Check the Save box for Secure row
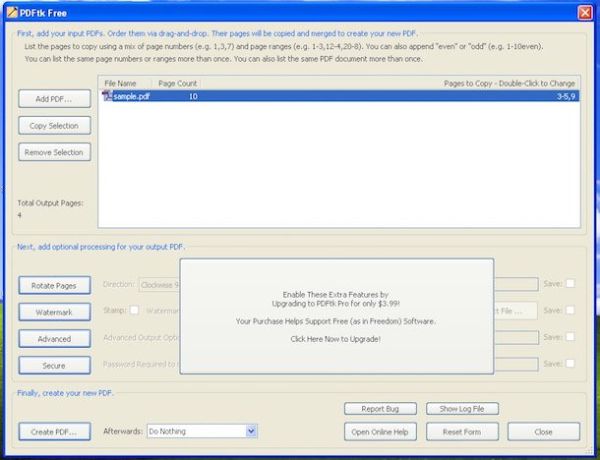Viewport: 600px width, 460px height. click(x=570, y=364)
